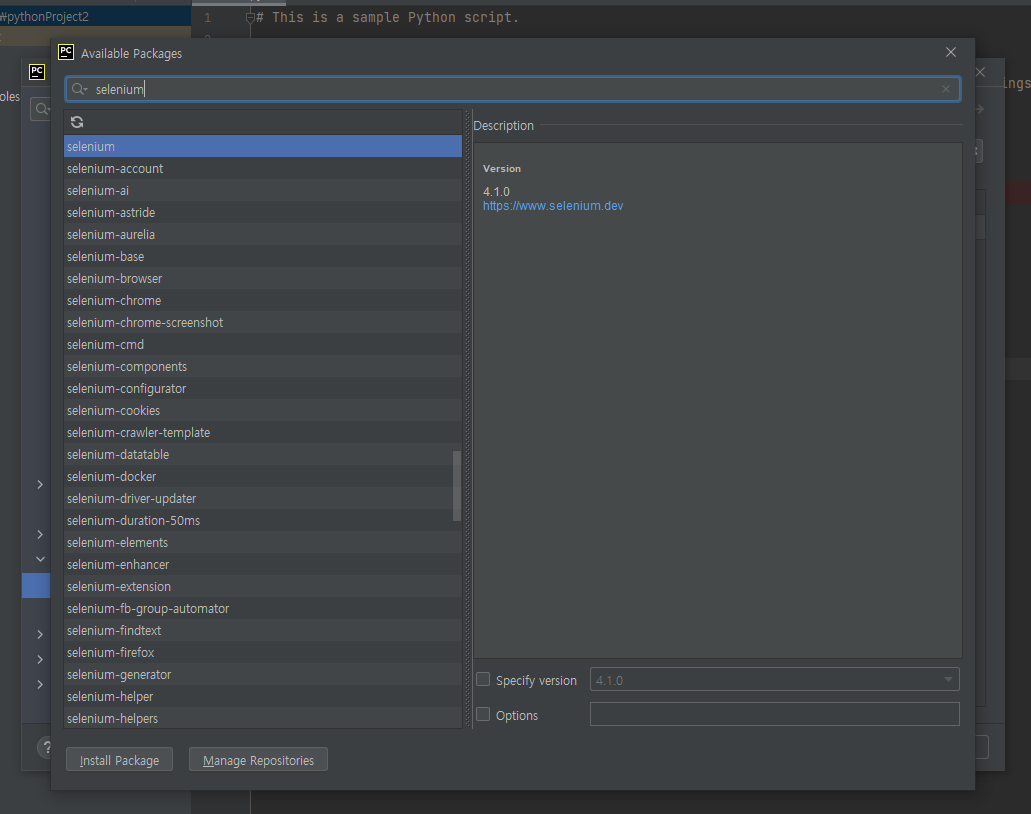The width and height of the screenshot is (1031, 814).
Task: Clear the selenium search text
Action: click(946, 89)
